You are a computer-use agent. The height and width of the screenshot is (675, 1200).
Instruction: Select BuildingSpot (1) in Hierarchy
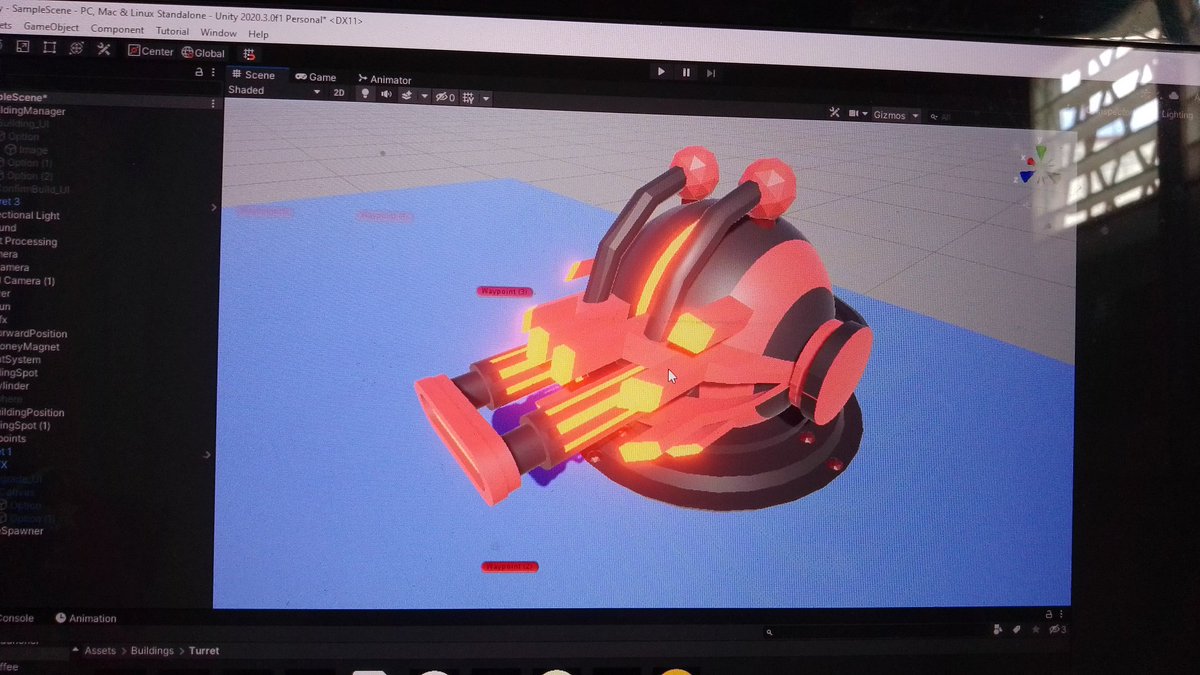coord(25,425)
